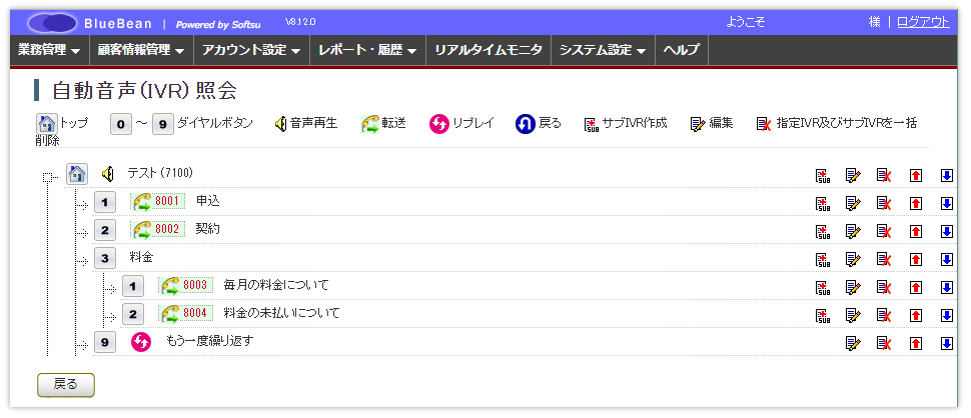Open the リアルタイムモニタ menu item
The height and width of the screenshot is (418, 971).
pyautogui.click(x=488, y=50)
